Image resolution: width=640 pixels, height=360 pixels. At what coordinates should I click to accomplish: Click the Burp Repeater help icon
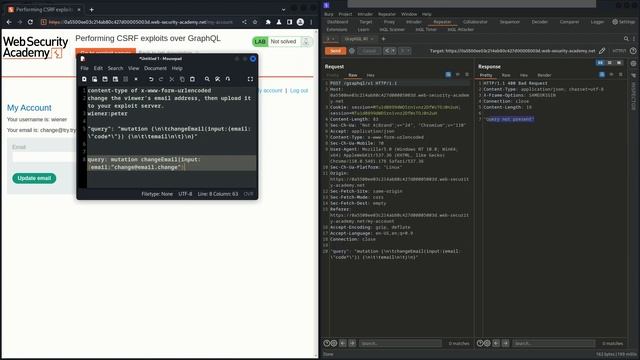pyautogui.click(x=633, y=51)
